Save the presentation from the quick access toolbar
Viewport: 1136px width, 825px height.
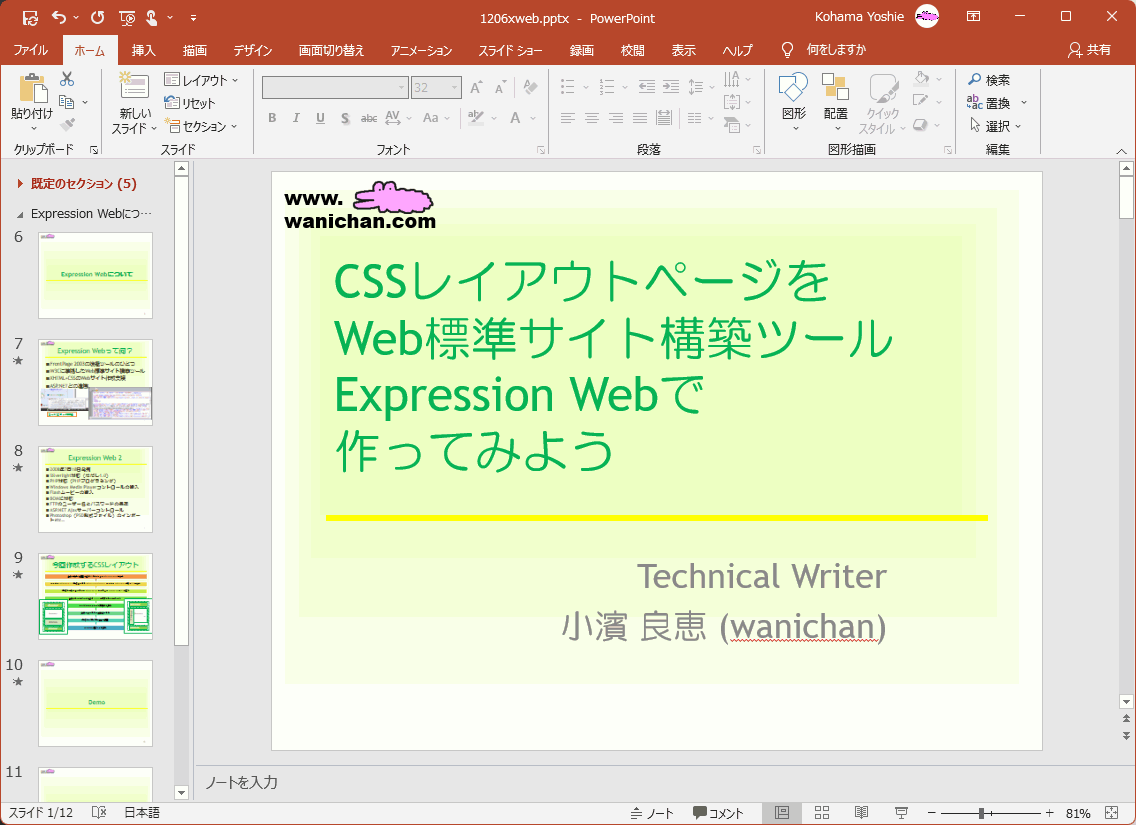click(x=30, y=17)
